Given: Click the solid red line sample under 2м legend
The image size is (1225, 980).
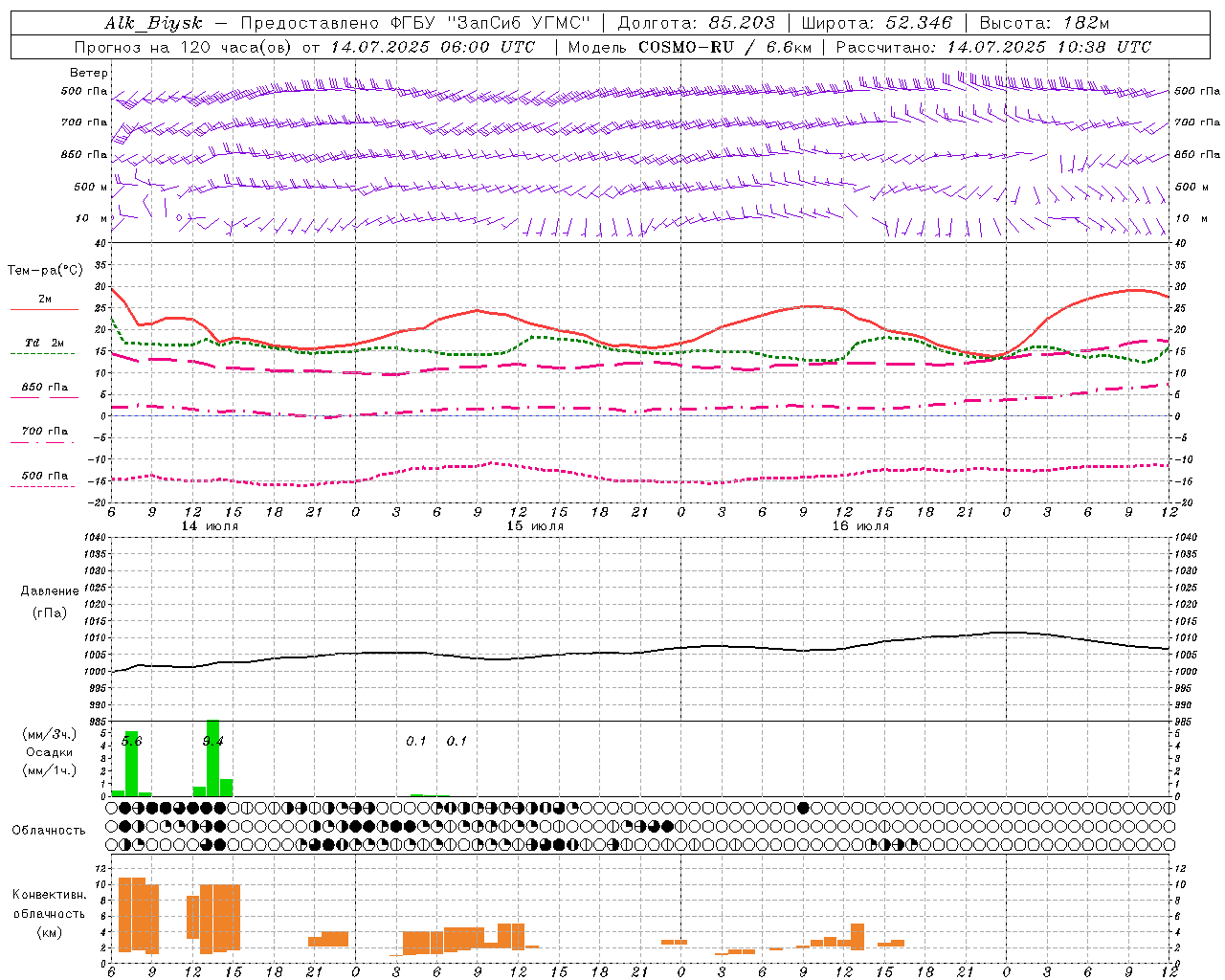Looking at the screenshot, I should coord(44,310).
